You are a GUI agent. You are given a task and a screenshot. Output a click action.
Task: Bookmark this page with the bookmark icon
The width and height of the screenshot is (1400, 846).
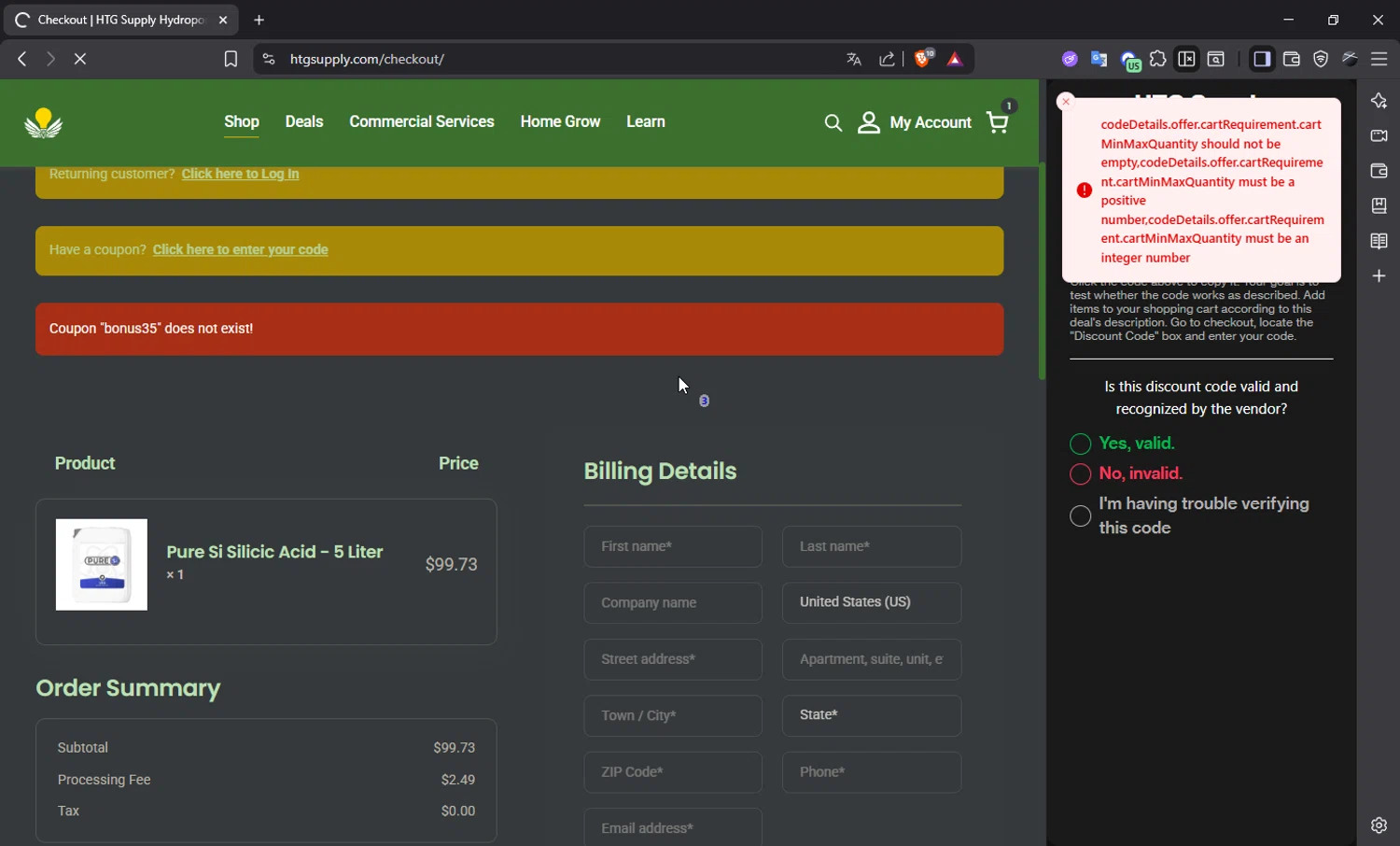point(231,59)
